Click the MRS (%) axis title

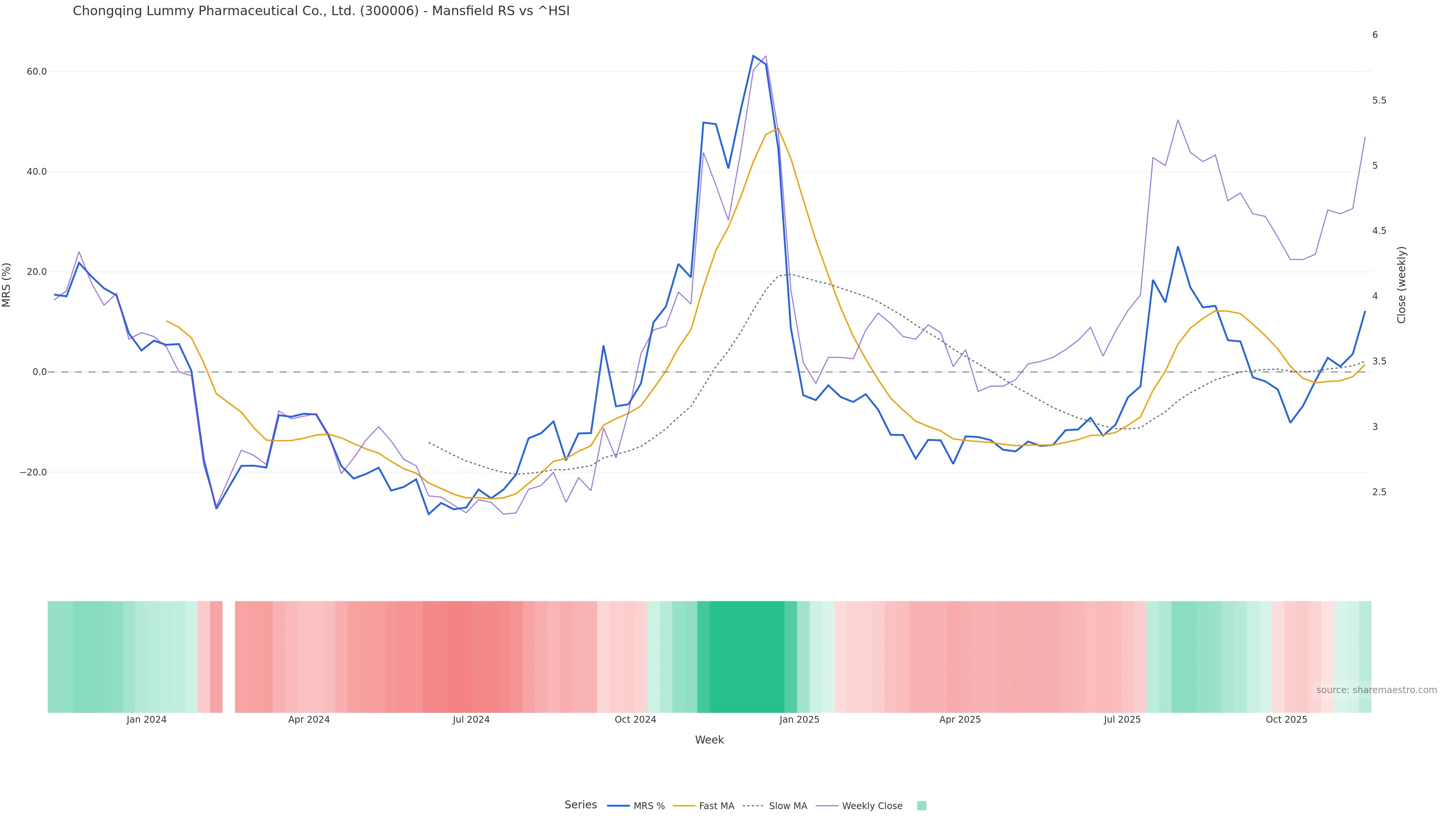[x=7, y=285]
